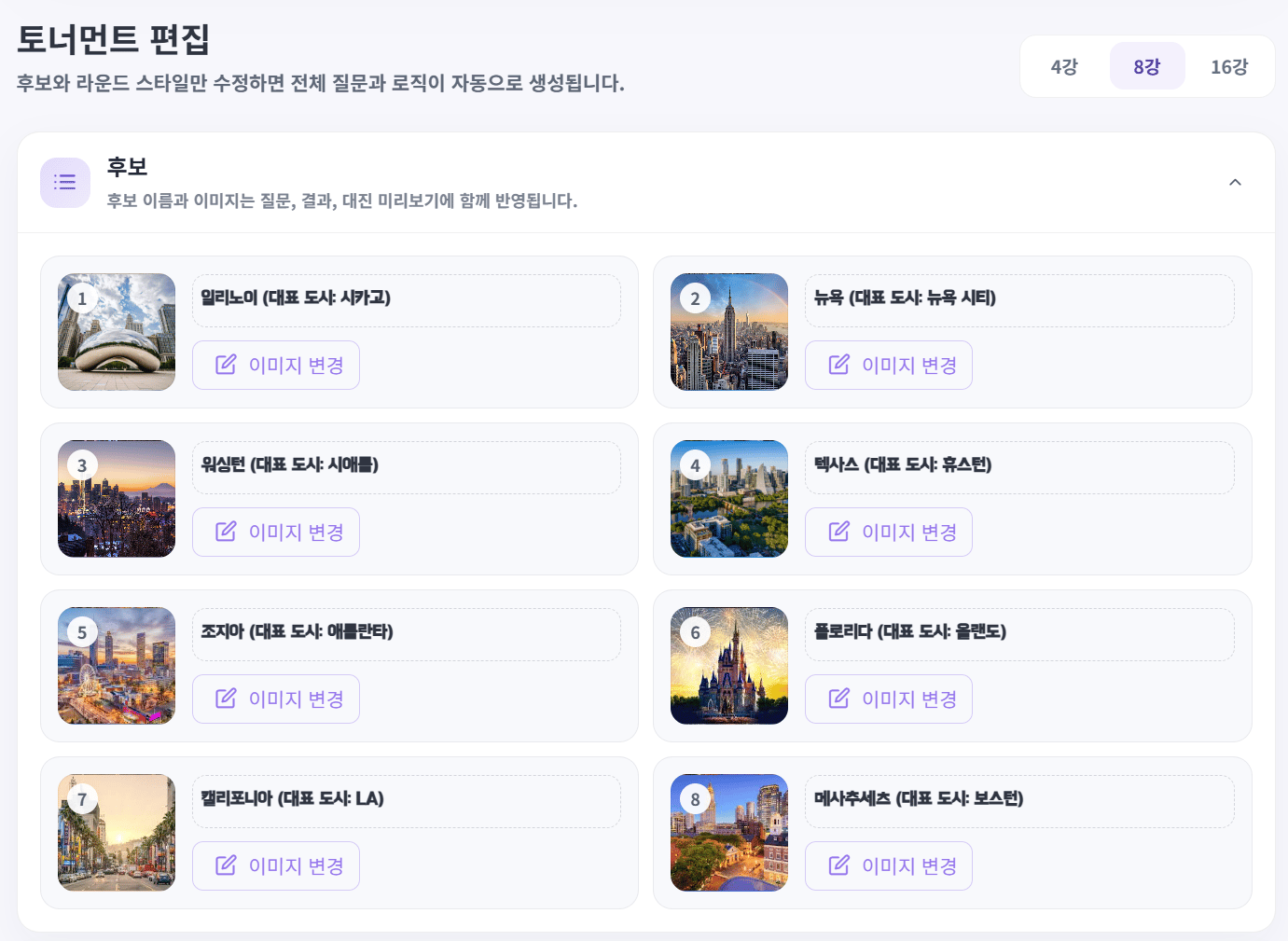1288x941 pixels.
Task: Focus the 뉴욕 (대표 도시: 뉴욕 시티) name field
Action: (x=1019, y=300)
